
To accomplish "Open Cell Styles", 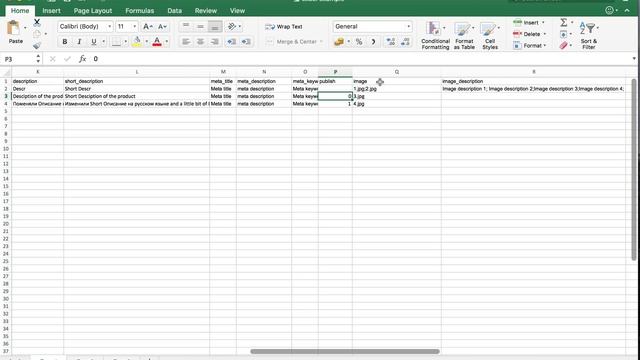I will pyautogui.click(x=490, y=36).
